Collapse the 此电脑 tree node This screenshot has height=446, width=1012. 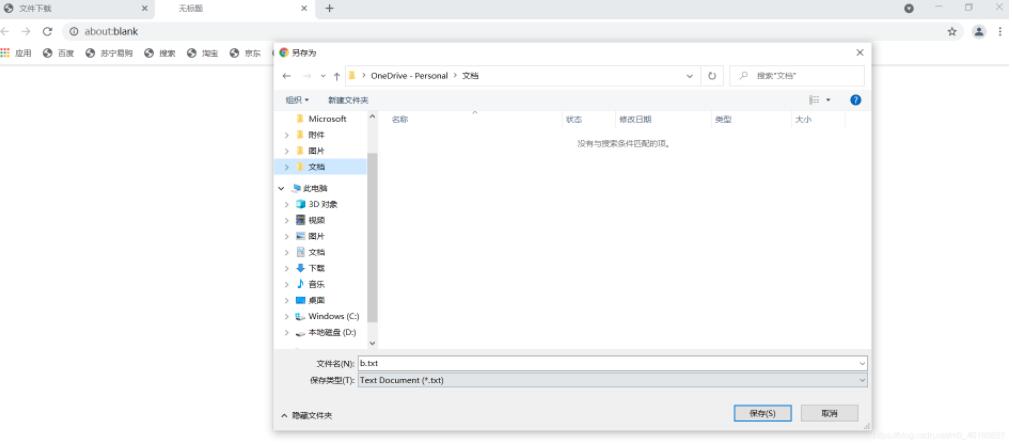(x=281, y=188)
